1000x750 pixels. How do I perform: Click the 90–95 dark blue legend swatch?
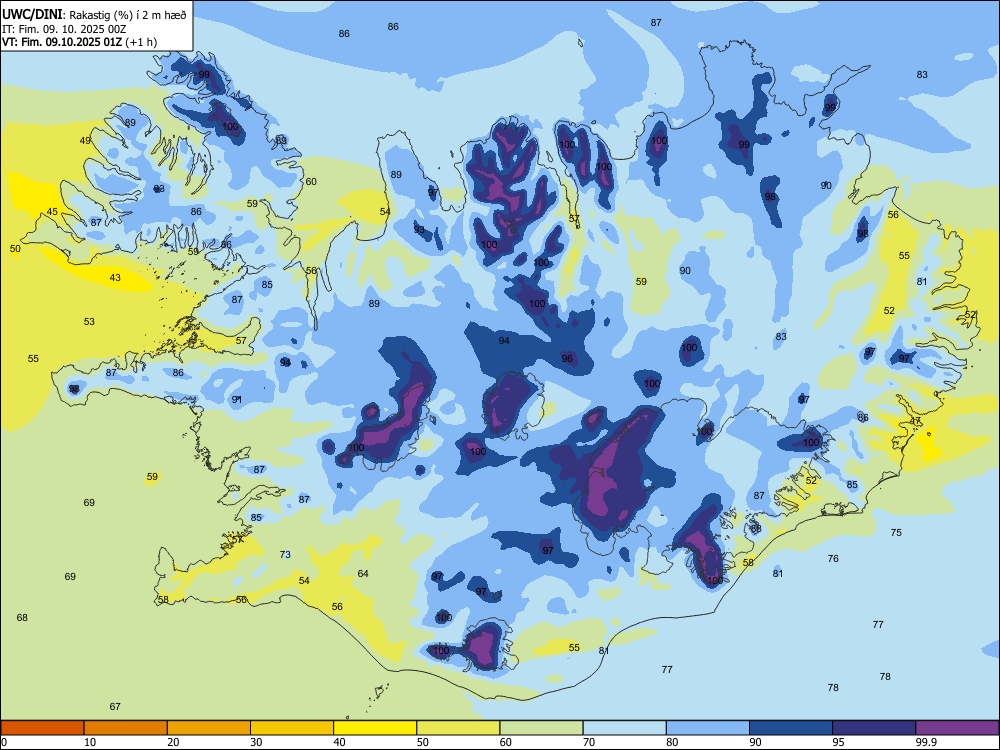[x=791, y=728]
